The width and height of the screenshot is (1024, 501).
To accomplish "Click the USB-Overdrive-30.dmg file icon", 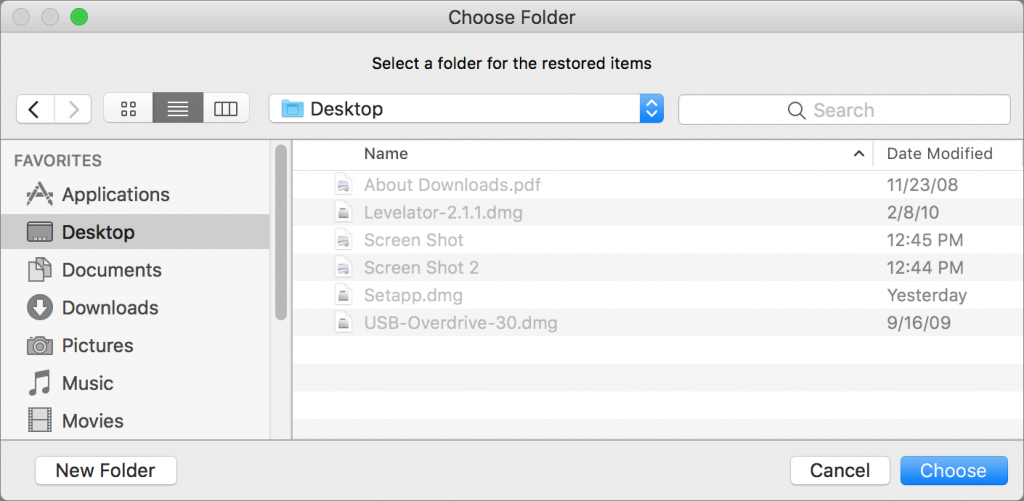I will pyautogui.click(x=344, y=323).
